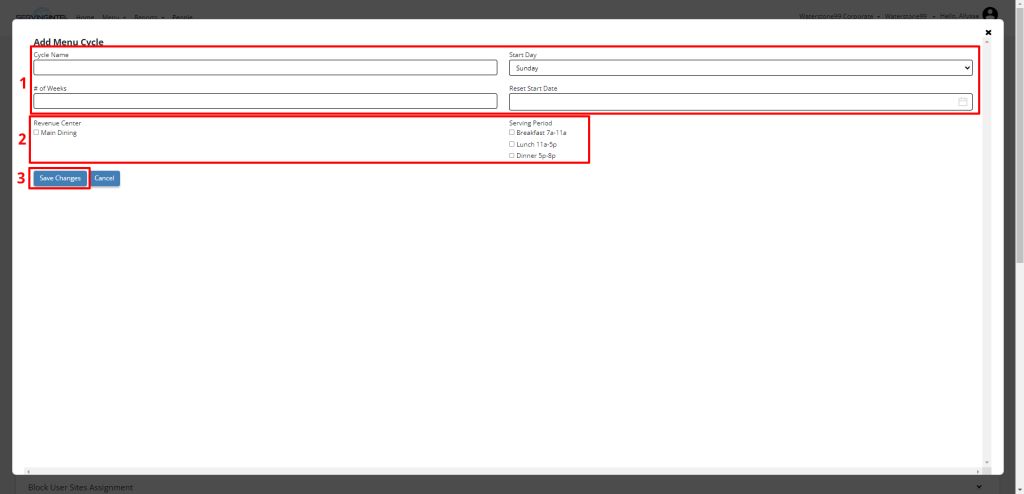Click the user profile avatar icon

(990, 14)
